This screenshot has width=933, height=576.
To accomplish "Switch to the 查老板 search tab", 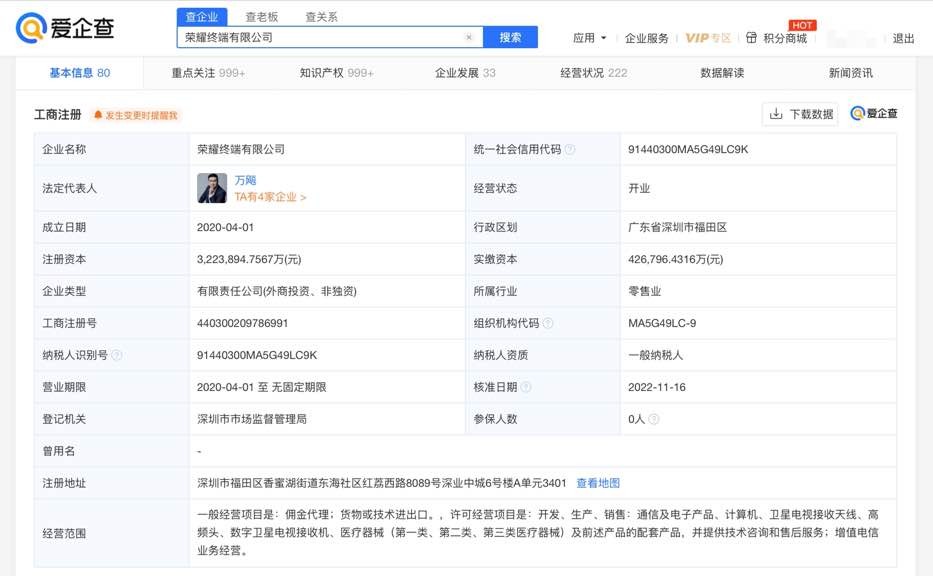I will point(262,17).
